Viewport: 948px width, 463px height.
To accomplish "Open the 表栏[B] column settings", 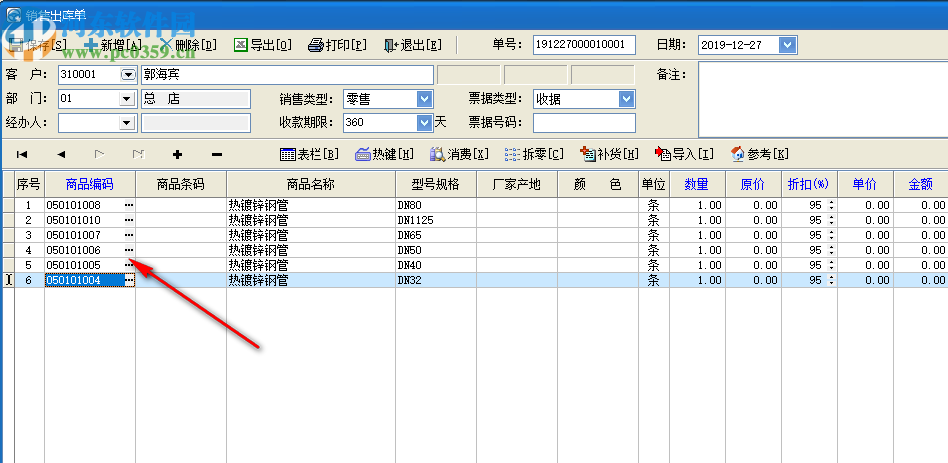I will (309, 154).
